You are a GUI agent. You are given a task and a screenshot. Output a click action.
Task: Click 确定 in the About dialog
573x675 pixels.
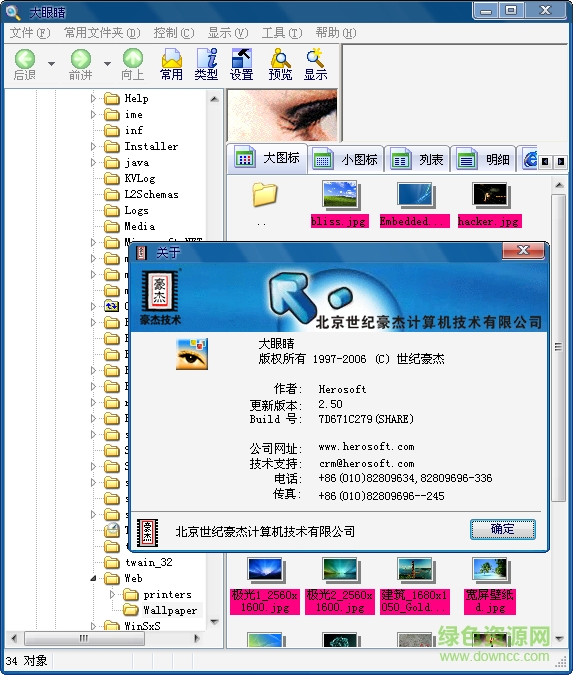tap(502, 529)
